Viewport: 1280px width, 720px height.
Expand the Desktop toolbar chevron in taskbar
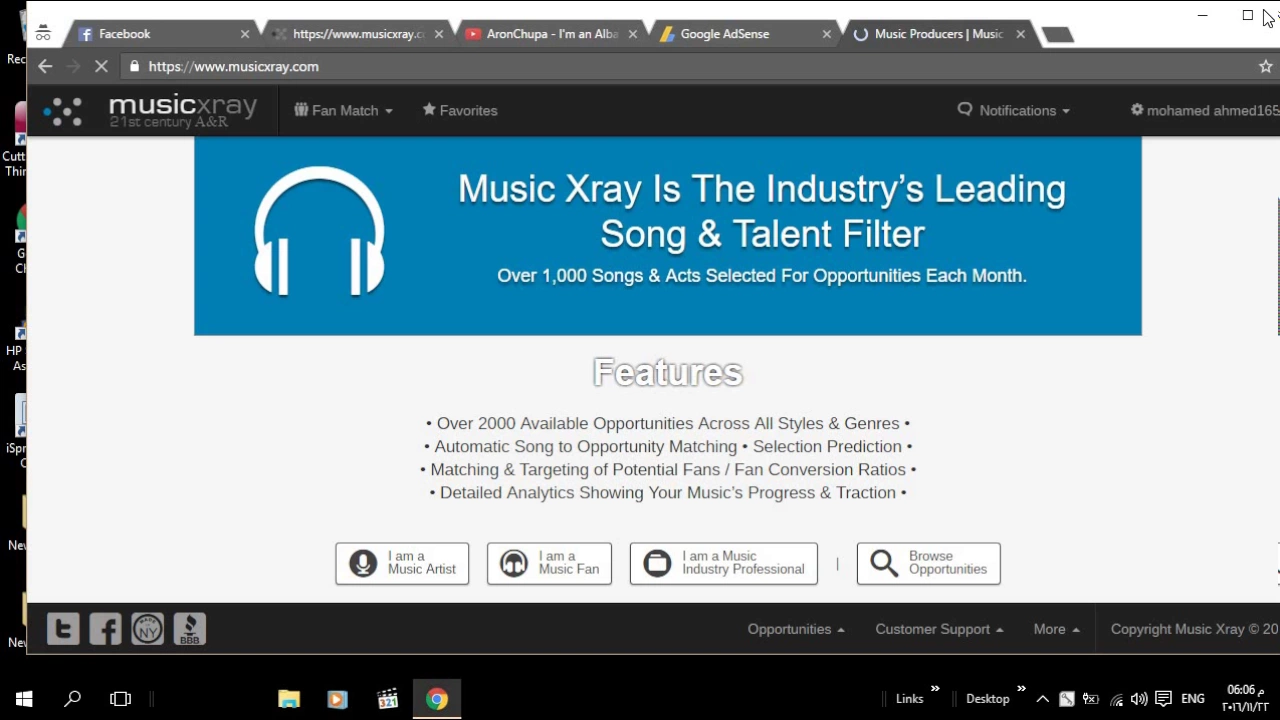tap(1021, 688)
